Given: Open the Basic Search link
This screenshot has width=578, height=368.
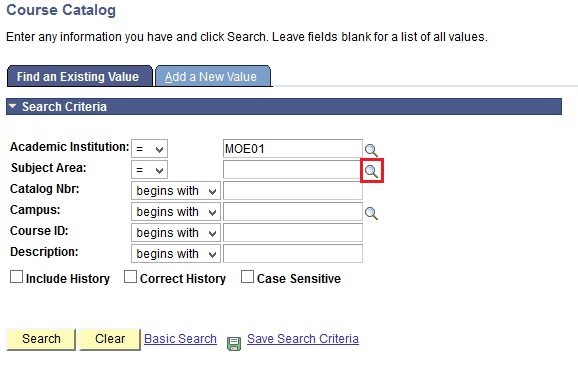Looking at the screenshot, I should pyautogui.click(x=180, y=339).
